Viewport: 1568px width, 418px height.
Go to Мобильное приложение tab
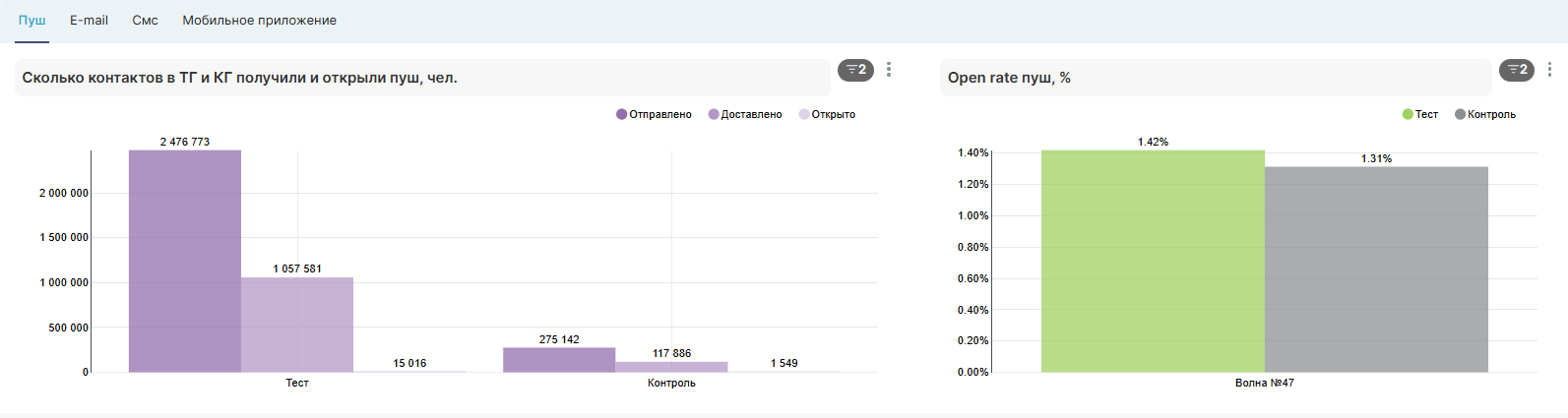[x=259, y=21]
